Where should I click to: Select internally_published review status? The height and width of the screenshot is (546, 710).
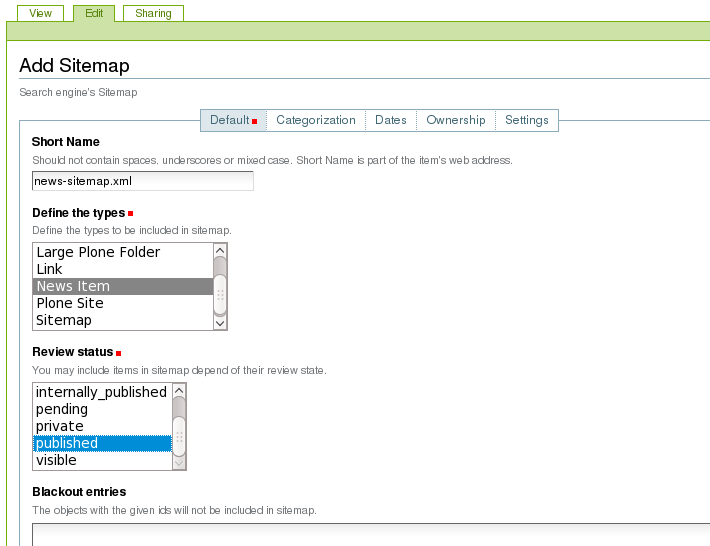(x=101, y=392)
